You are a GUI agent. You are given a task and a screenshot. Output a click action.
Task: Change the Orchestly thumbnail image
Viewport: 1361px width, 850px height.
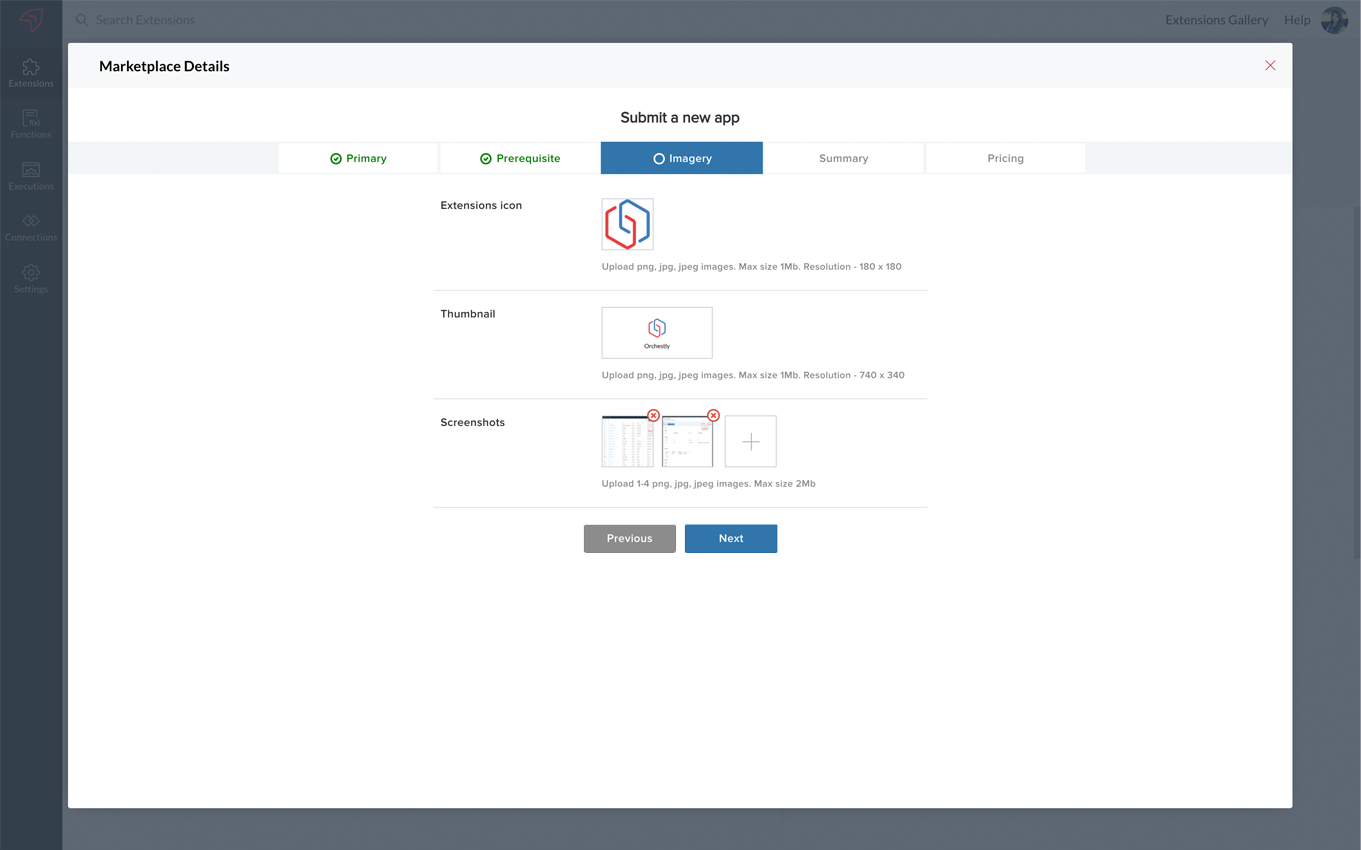pos(657,333)
